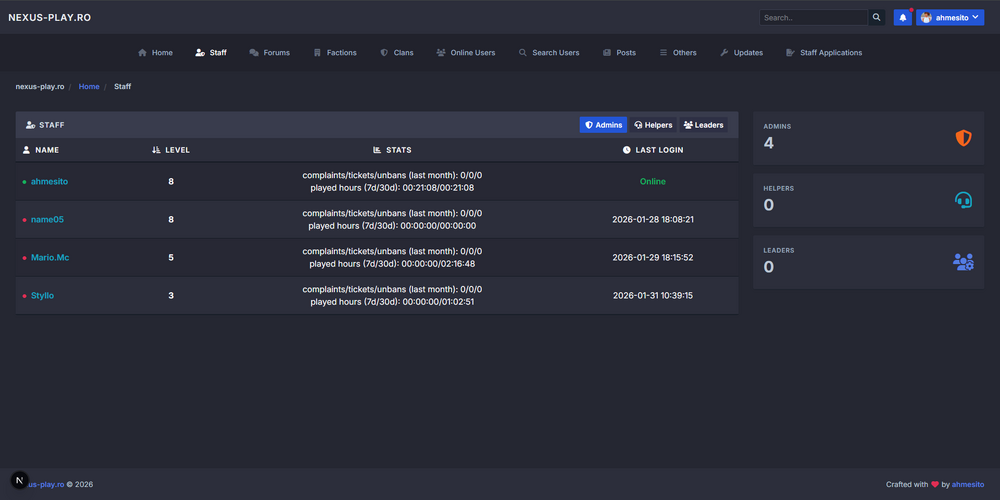Expand the Others menu

tap(678, 53)
